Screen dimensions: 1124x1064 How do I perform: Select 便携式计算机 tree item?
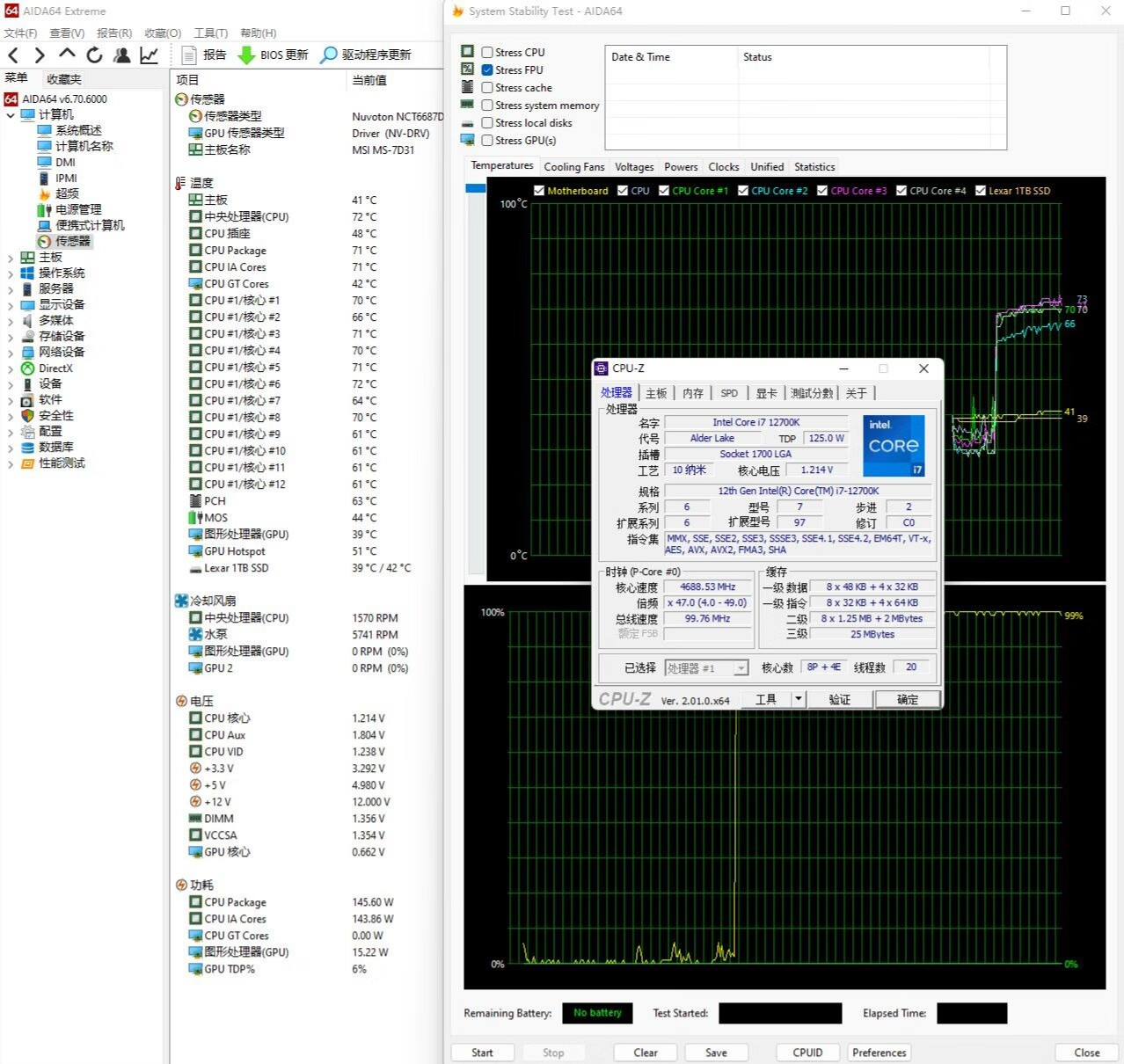(x=90, y=225)
